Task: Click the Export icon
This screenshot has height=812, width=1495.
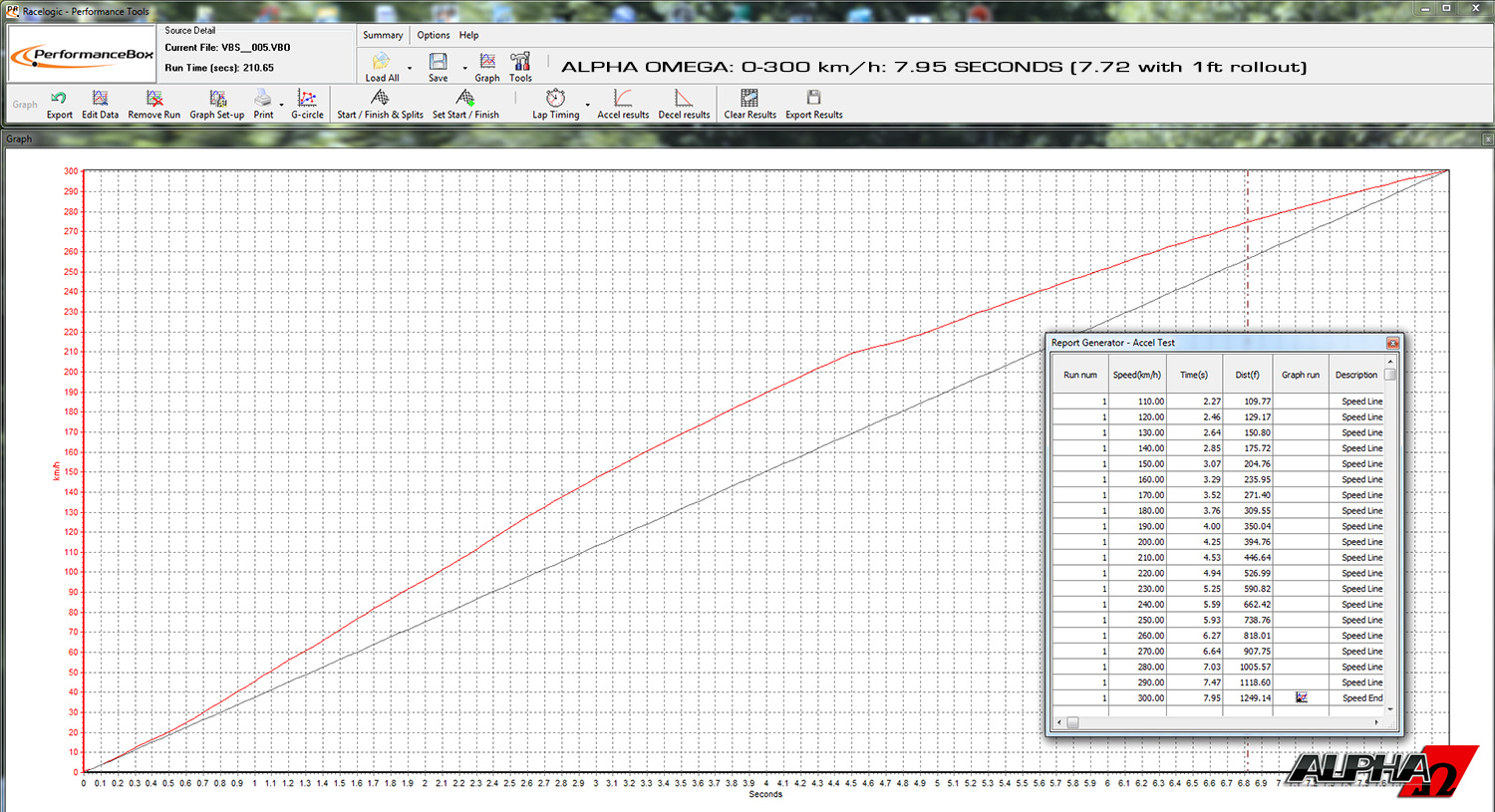Action: tap(59, 98)
